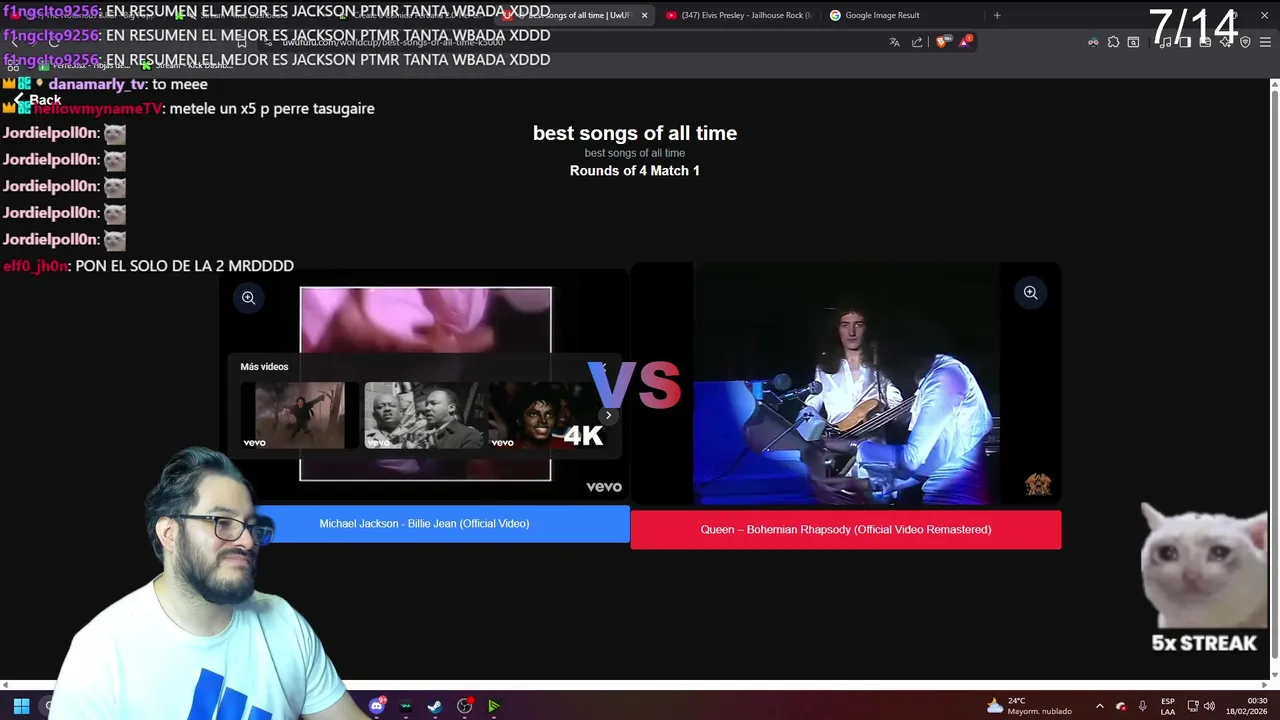Close the best songs of all time tab

[644, 15]
